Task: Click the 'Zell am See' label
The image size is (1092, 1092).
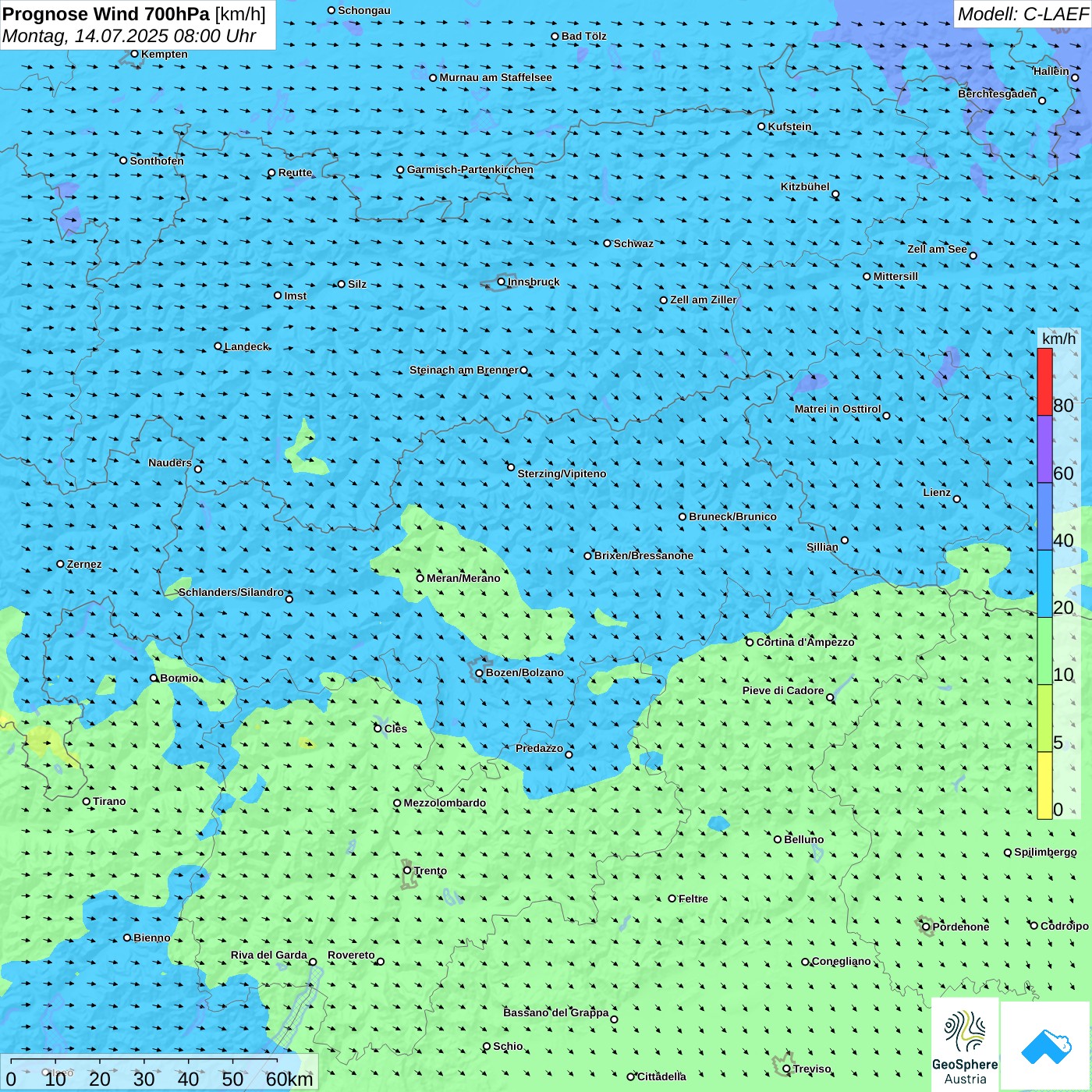Action: tap(937, 249)
